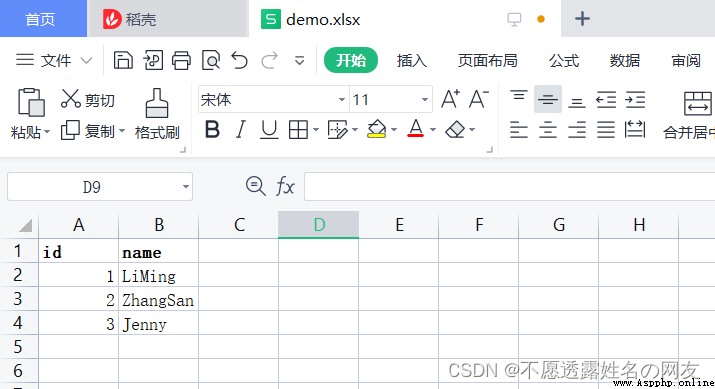715x389 pixels.
Task: Switch to the 页面布局 Page Layout tab
Action: click(487, 60)
